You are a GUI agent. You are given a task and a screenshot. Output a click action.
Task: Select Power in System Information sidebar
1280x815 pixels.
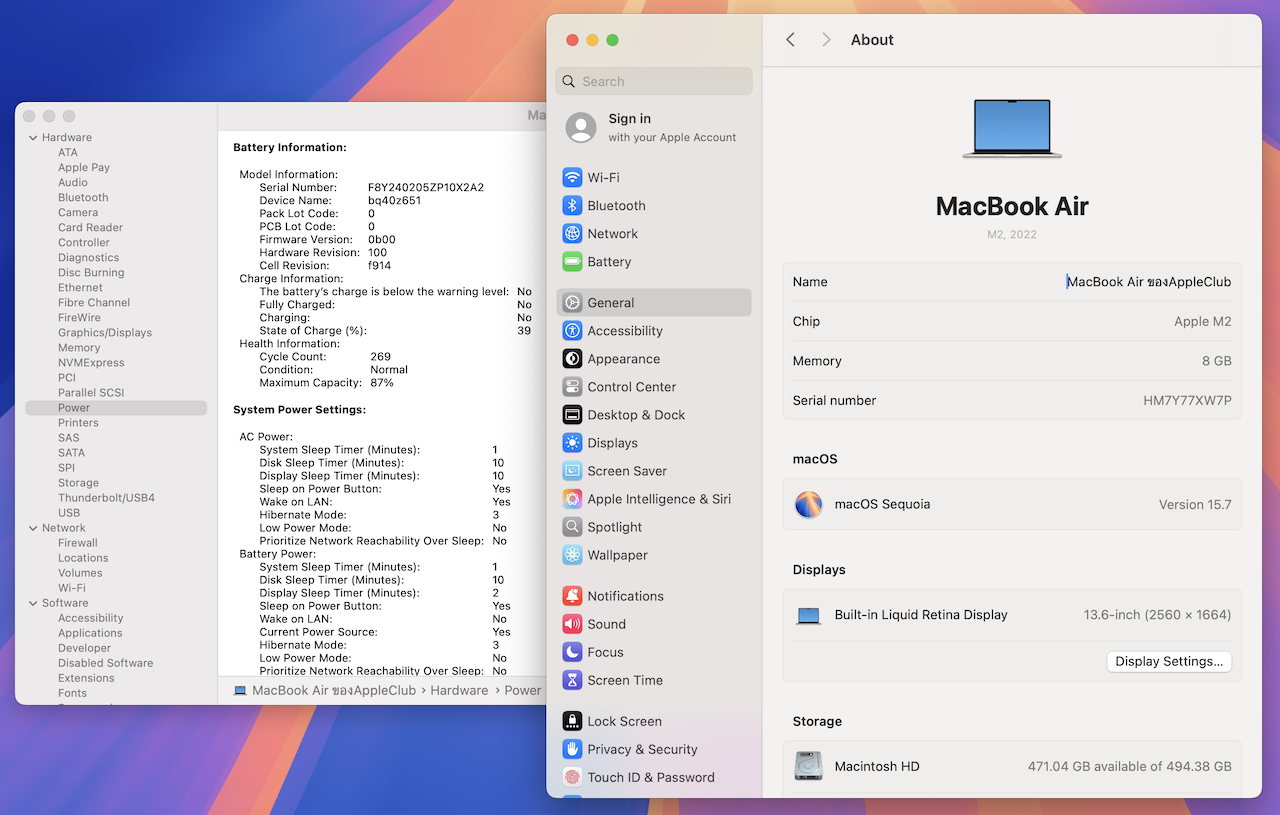pos(116,408)
